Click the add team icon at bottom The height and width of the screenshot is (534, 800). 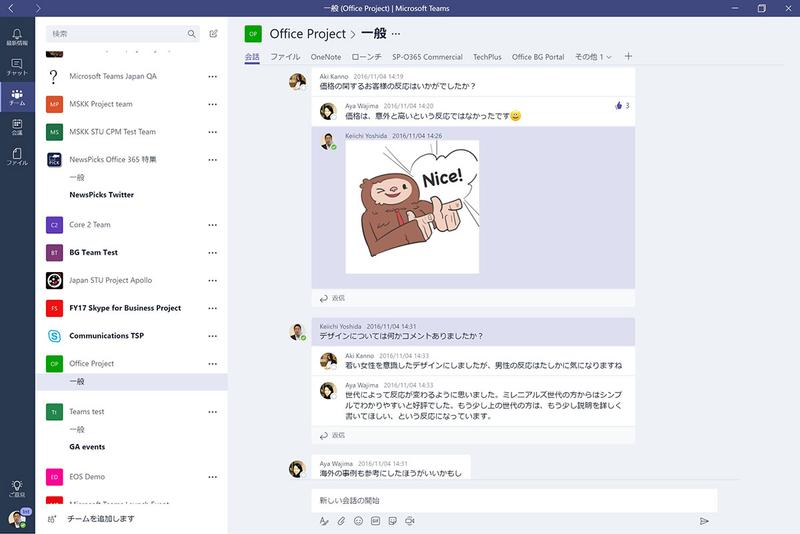pyautogui.click(x=52, y=519)
